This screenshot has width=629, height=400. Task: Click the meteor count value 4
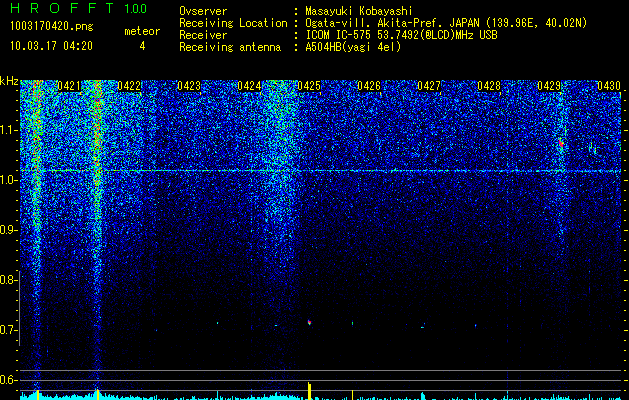[x=142, y=46]
